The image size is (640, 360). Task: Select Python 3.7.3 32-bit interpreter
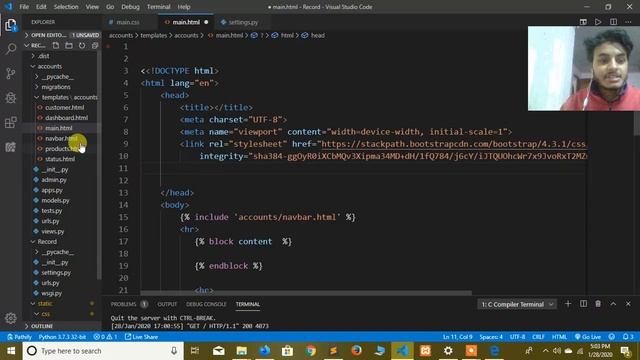click(x=62, y=337)
